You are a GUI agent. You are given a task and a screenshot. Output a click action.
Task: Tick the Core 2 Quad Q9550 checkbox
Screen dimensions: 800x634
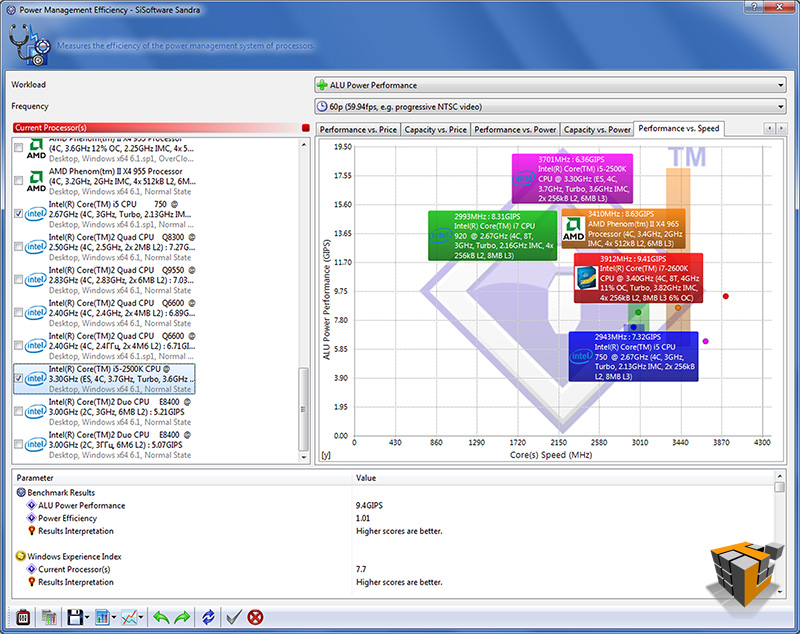tap(18, 280)
